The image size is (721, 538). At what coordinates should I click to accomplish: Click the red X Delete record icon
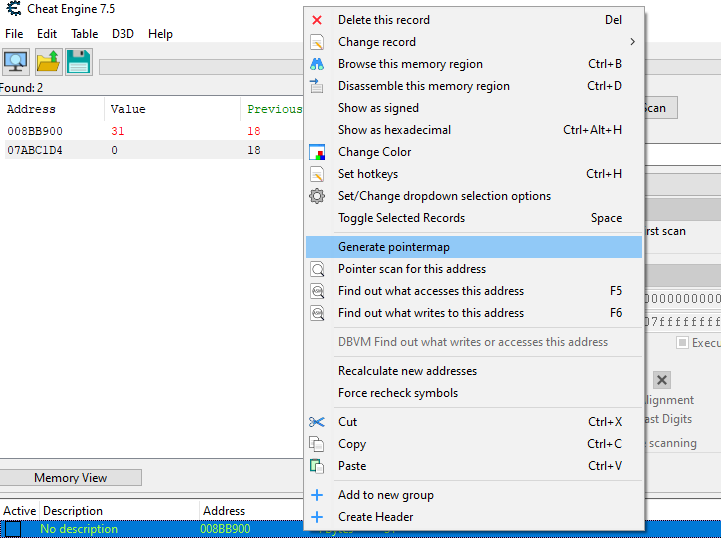(x=317, y=20)
